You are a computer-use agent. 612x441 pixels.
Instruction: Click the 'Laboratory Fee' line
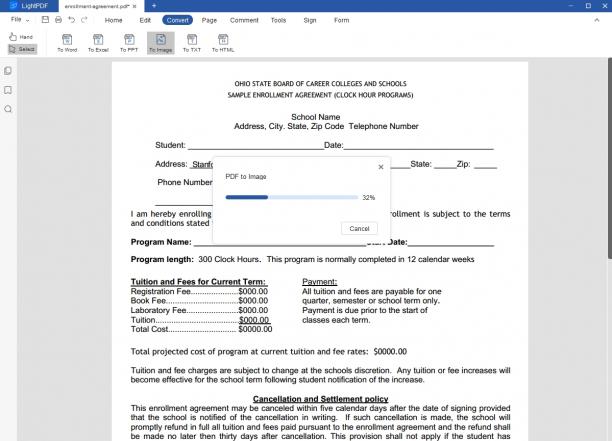pyautogui.click(x=199, y=310)
